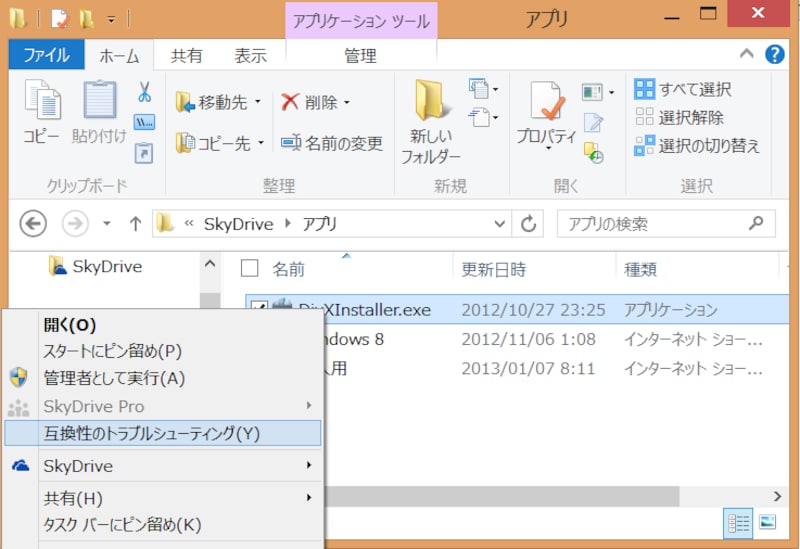This screenshot has height=549, width=800.
Task: Click the horizontal scrollbar right arrow
Action: (777, 496)
